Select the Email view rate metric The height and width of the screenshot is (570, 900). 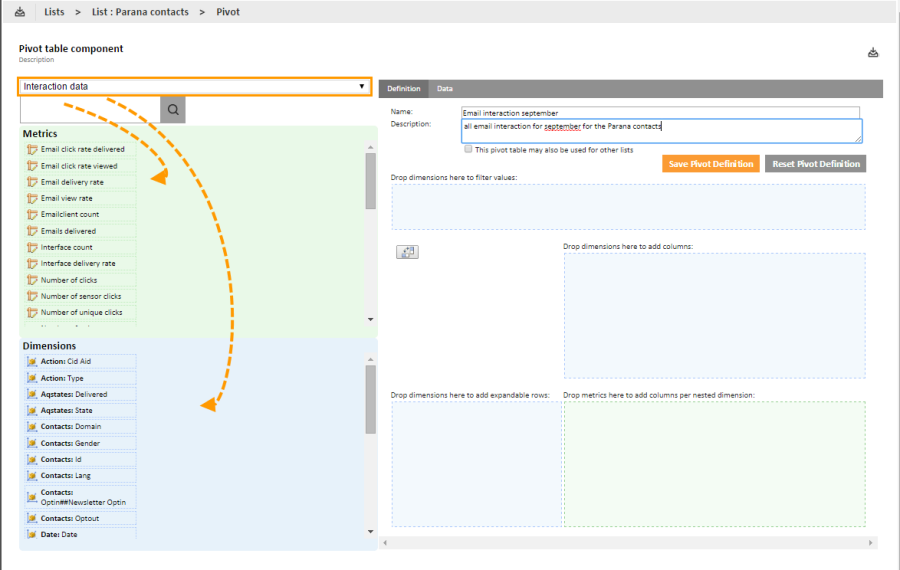click(66, 198)
